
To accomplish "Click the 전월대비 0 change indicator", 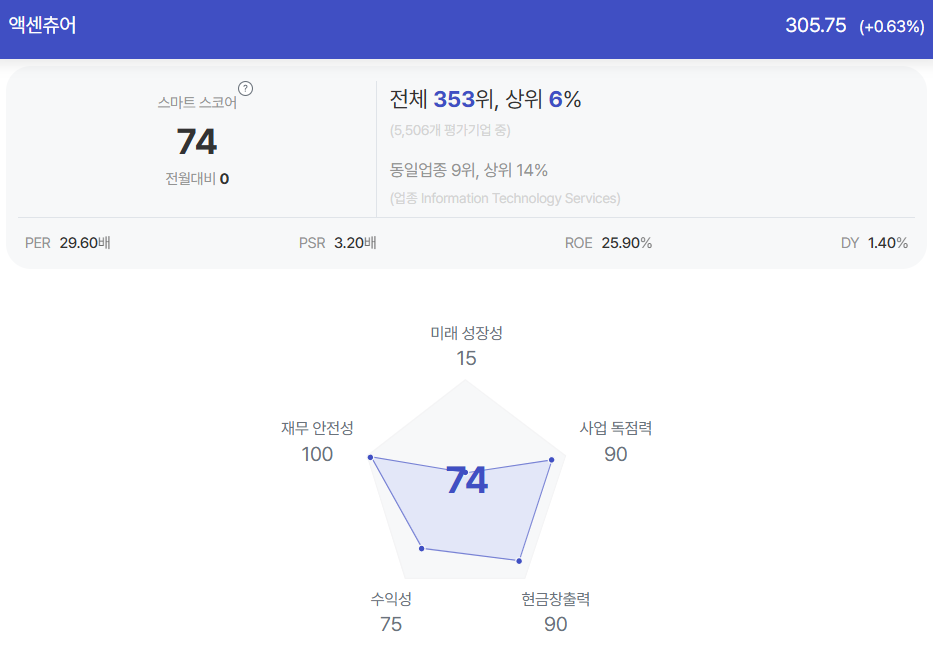I will pos(197,179).
